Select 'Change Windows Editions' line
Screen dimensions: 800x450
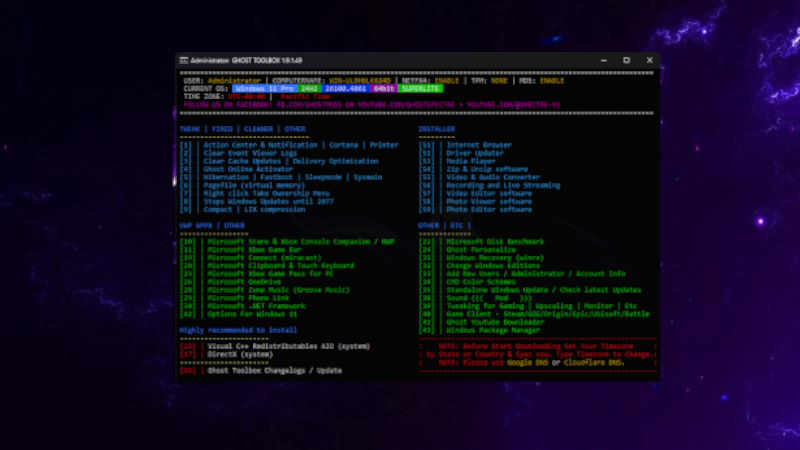pyautogui.click(x=480, y=266)
